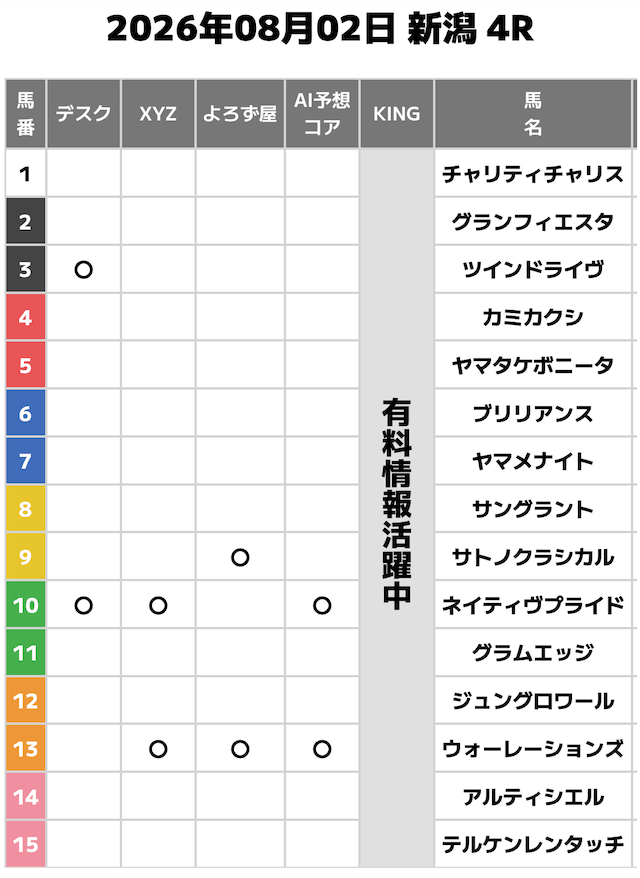Click the AI予想コア circle mark for horse 13
The width and height of the screenshot is (640, 878).
[x=322, y=749]
